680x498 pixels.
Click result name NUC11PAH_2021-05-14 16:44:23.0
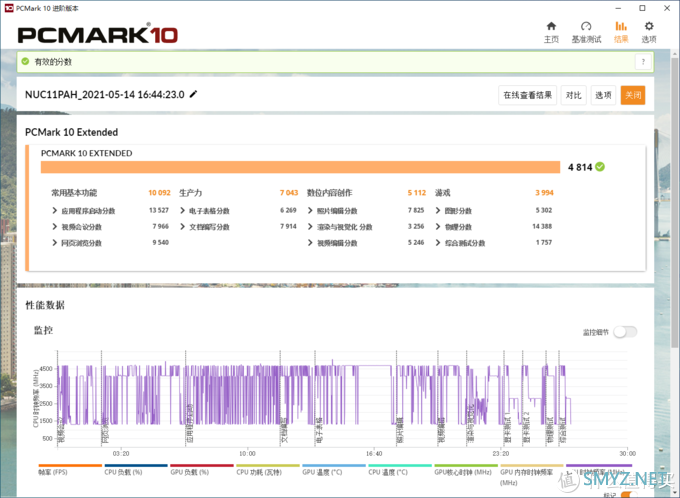105,95
